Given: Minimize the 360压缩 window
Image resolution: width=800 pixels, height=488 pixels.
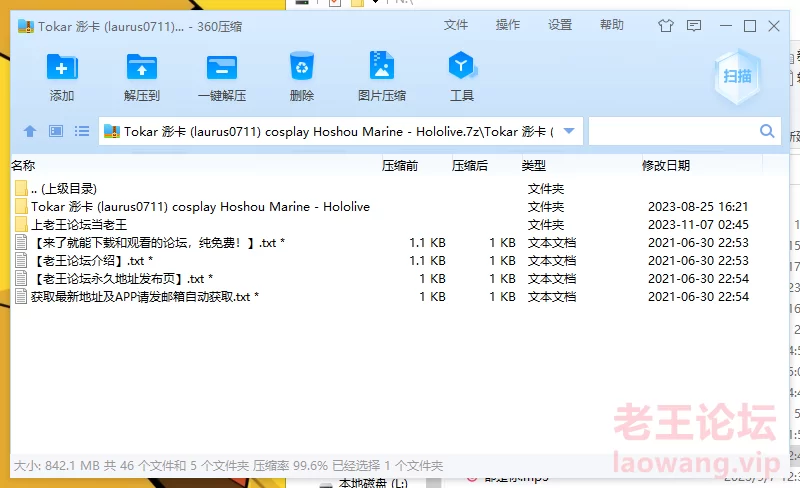Looking at the screenshot, I should point(726,26).
